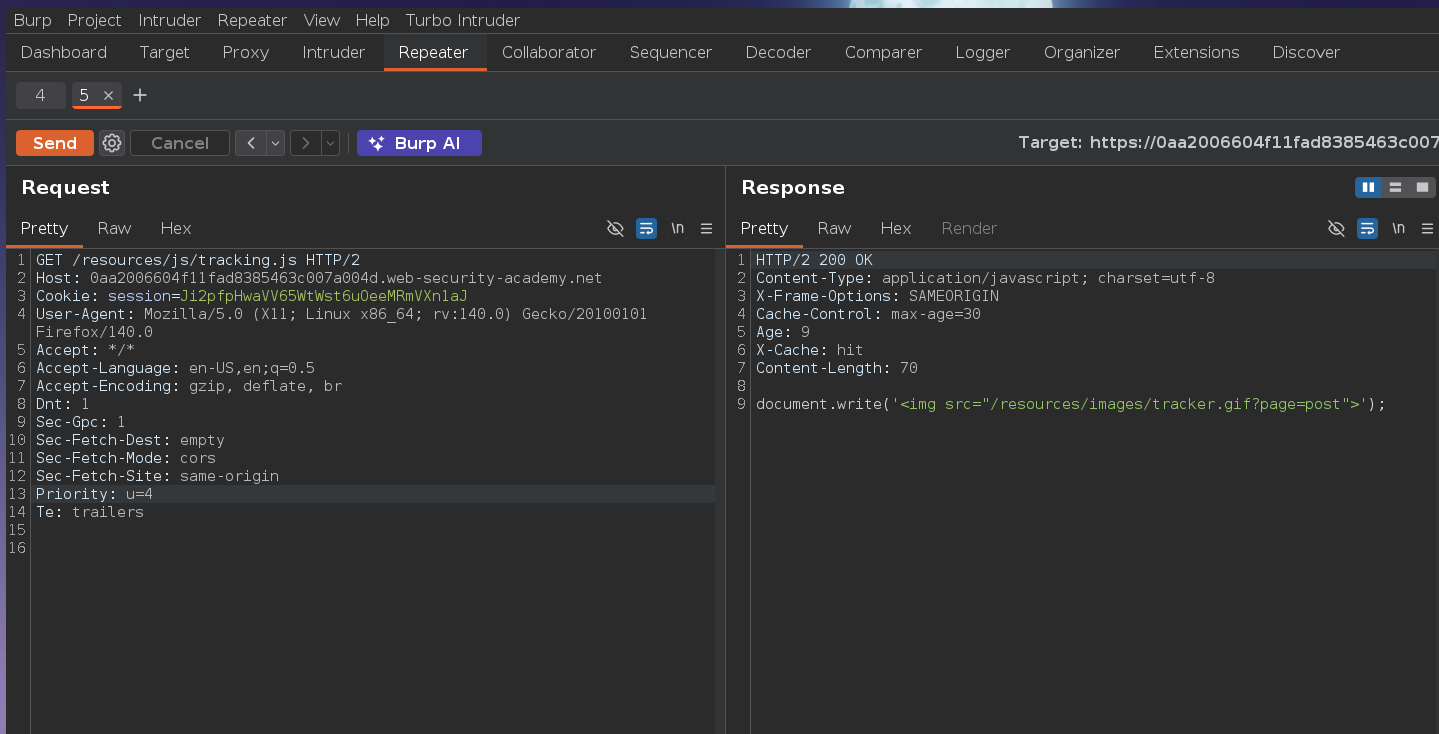Show Response in Raw view

(834, 228)
